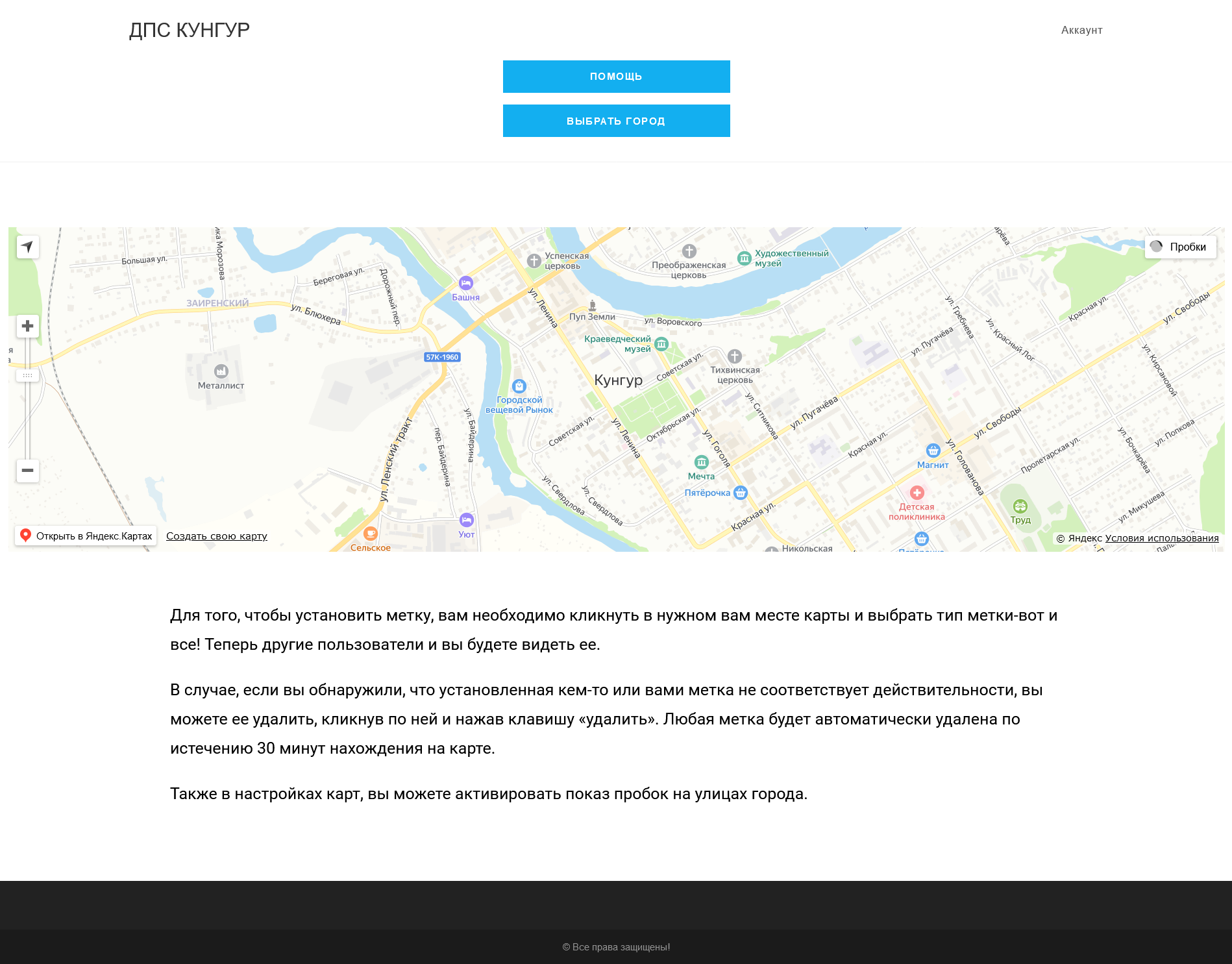1232x964 pixels.
Task: Click the ул. Попкова street label
Action: (1174, 433)
